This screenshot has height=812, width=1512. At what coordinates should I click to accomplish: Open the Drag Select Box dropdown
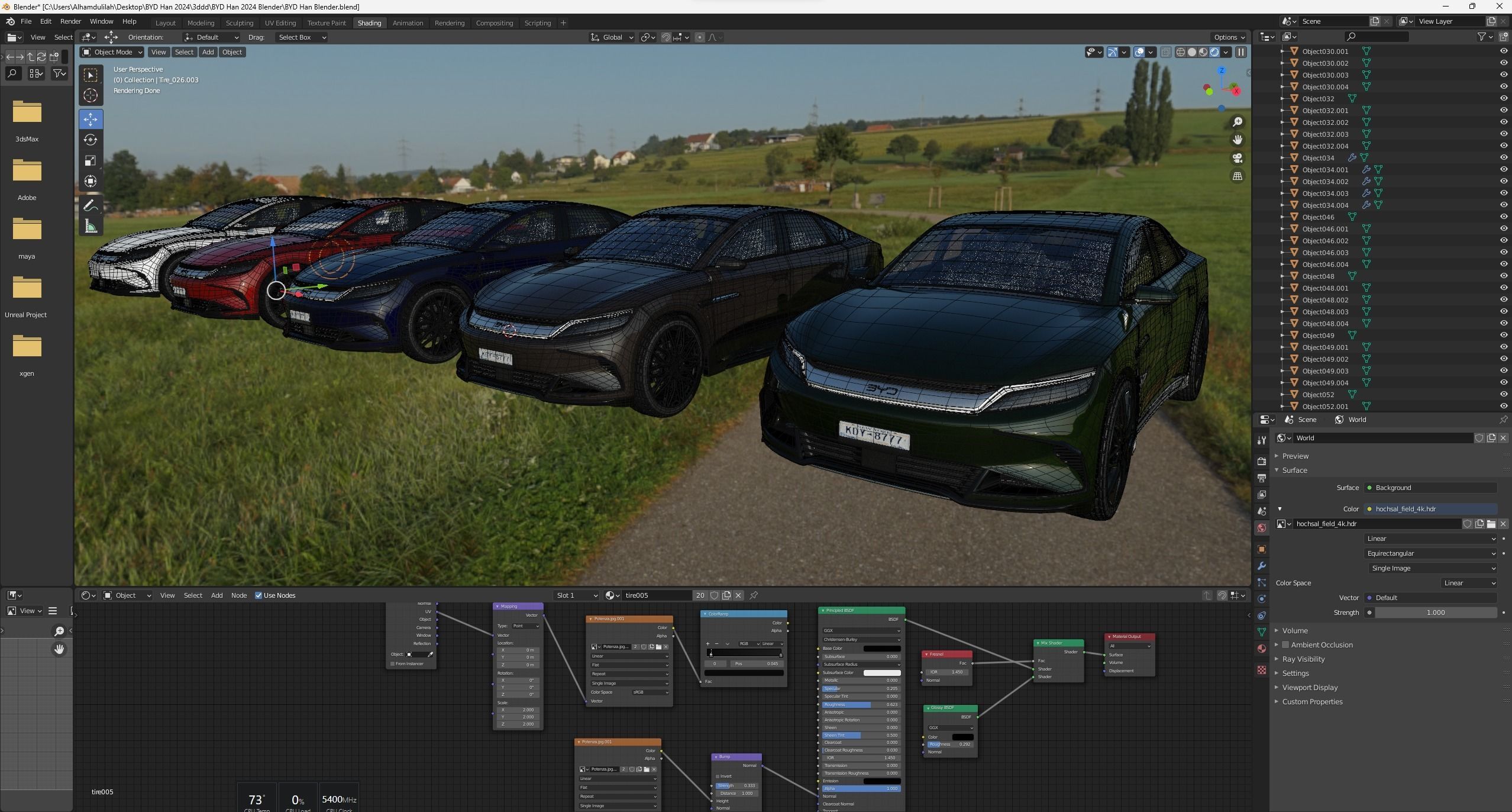301,37
